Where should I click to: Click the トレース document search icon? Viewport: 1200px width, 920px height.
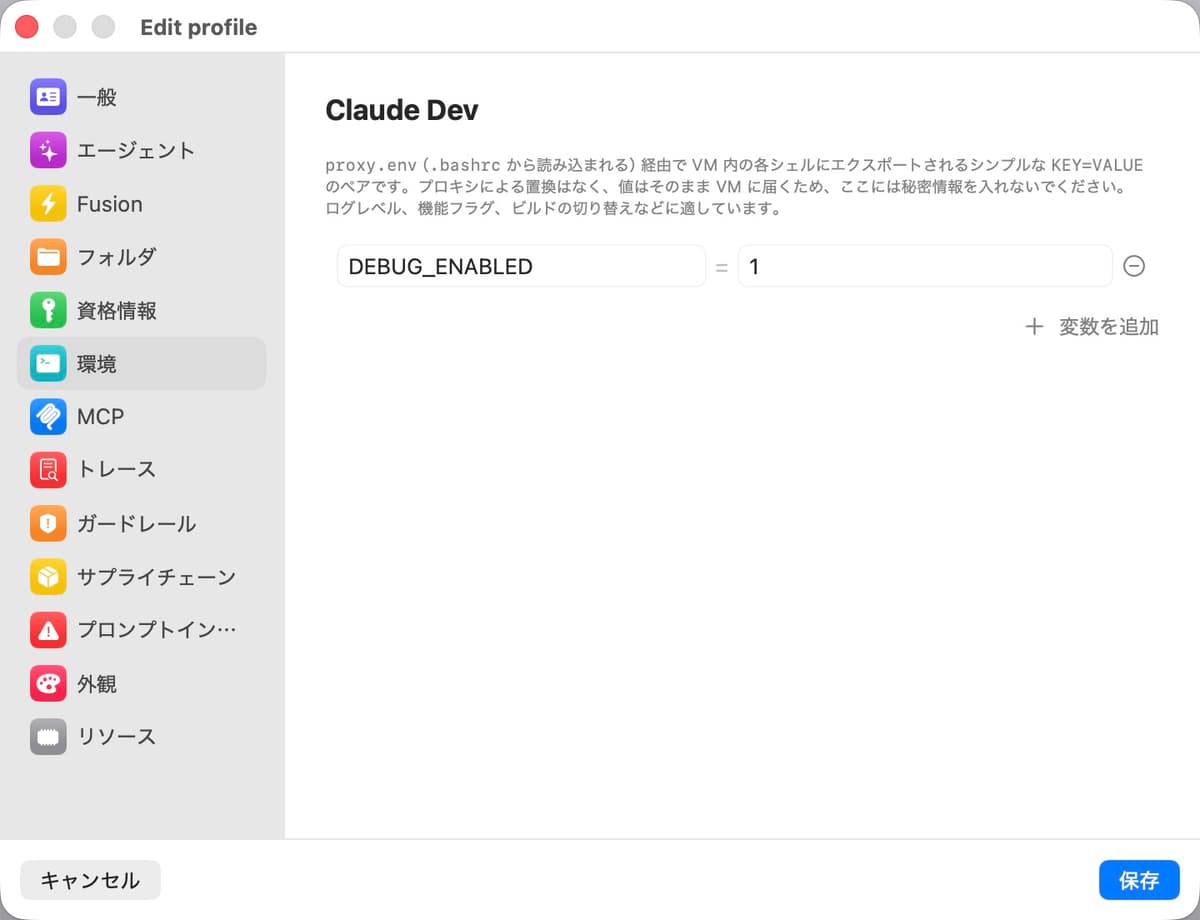(48, 469)
